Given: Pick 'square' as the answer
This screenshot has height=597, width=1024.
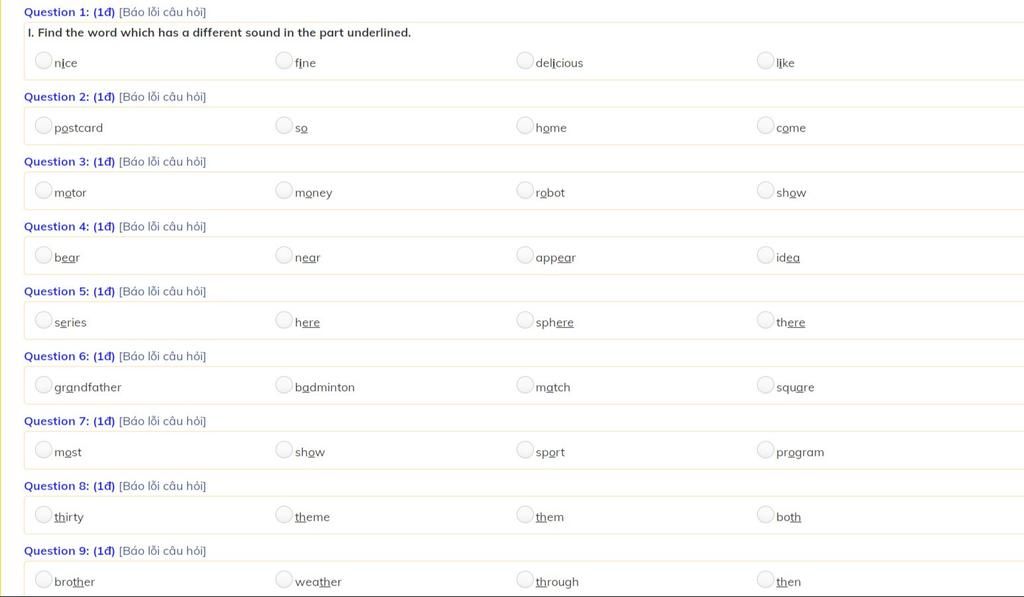Looking at the screenshot, I should pyautogui.click(x=765, y=386).
